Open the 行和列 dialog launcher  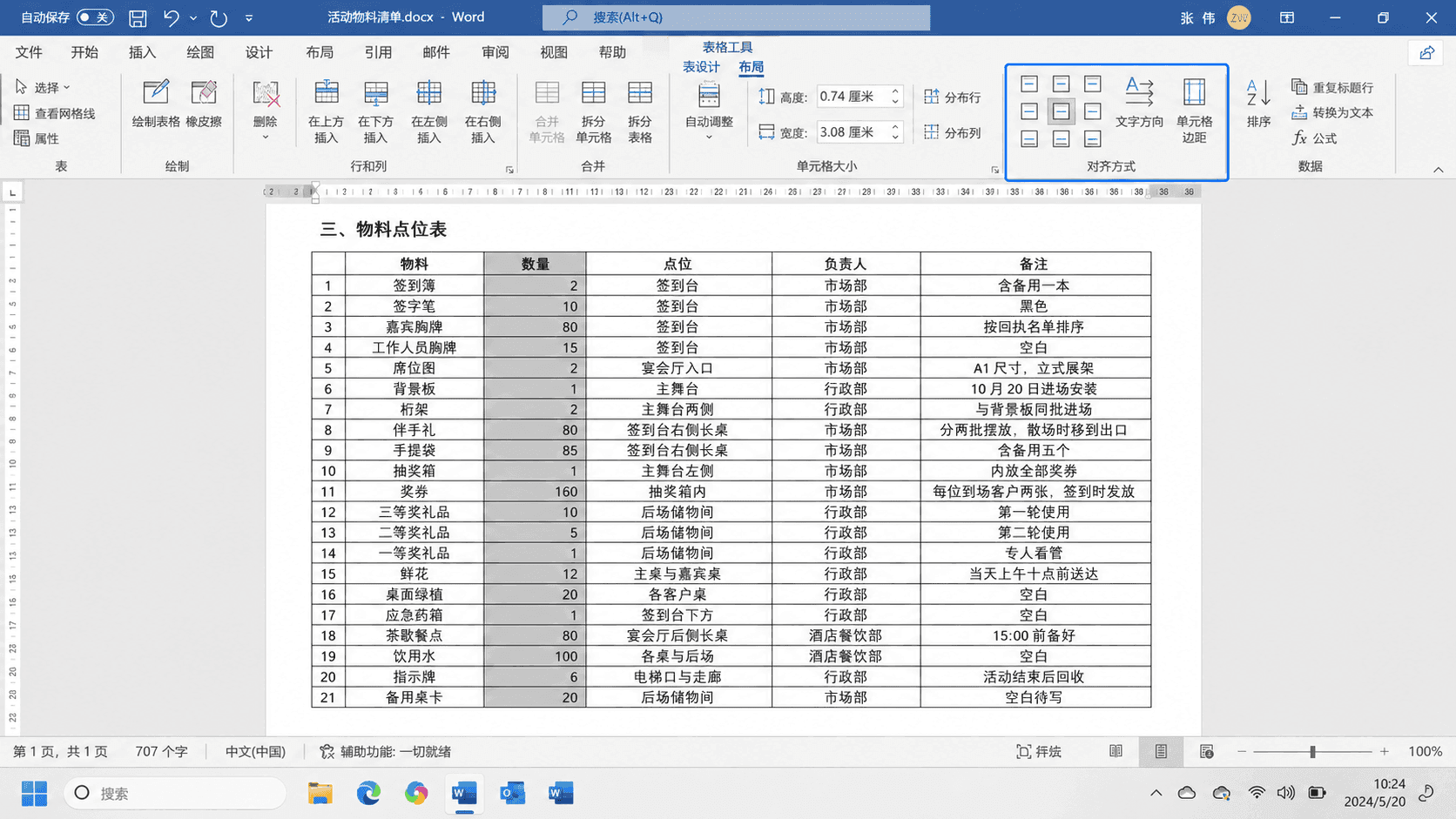(509, 170)
